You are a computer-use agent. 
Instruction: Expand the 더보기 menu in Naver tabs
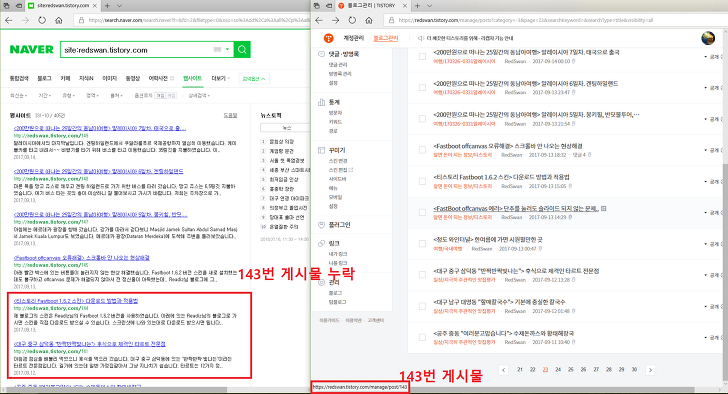(221, 79)
